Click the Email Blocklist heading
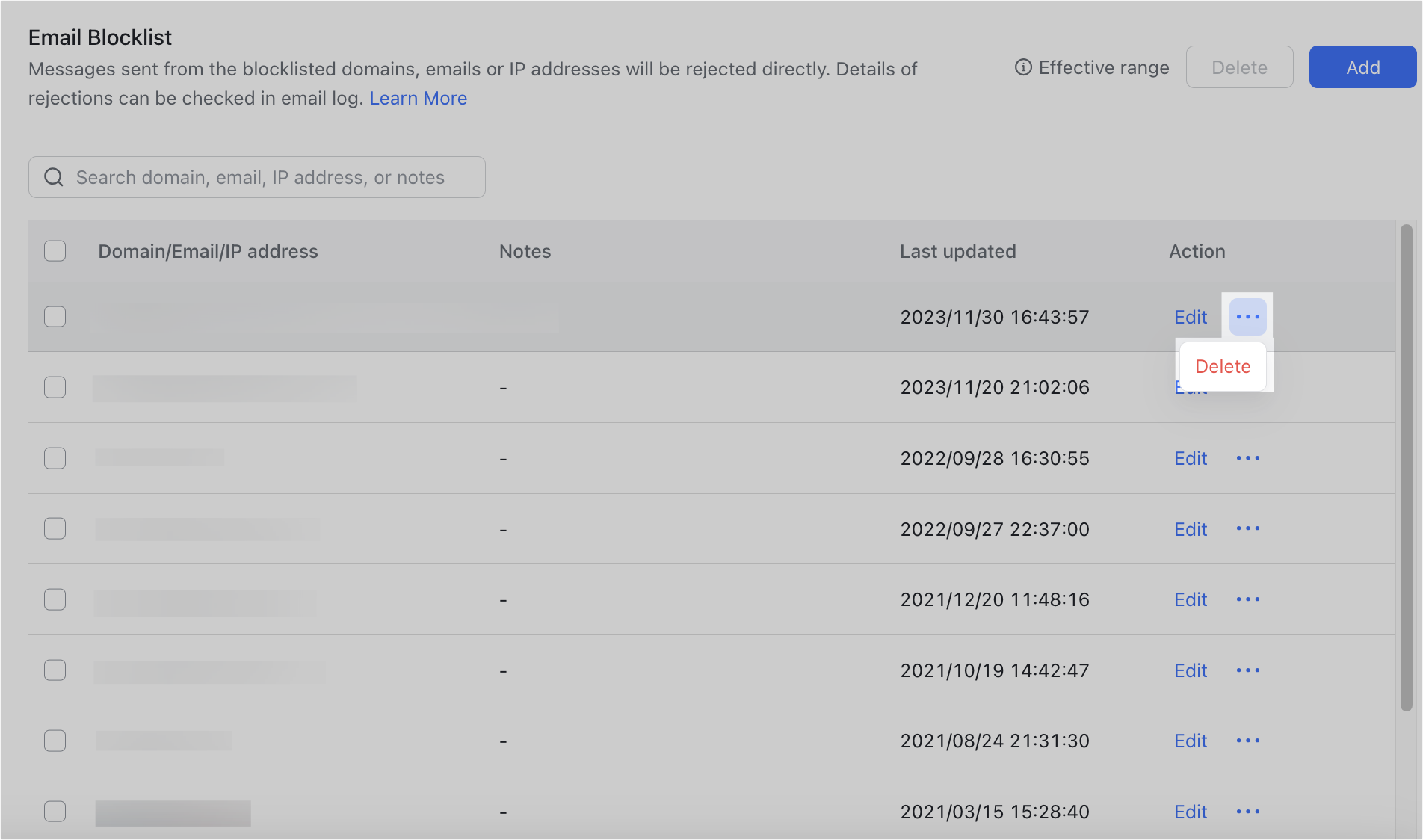1423x840 pixels. pos(100,37)
